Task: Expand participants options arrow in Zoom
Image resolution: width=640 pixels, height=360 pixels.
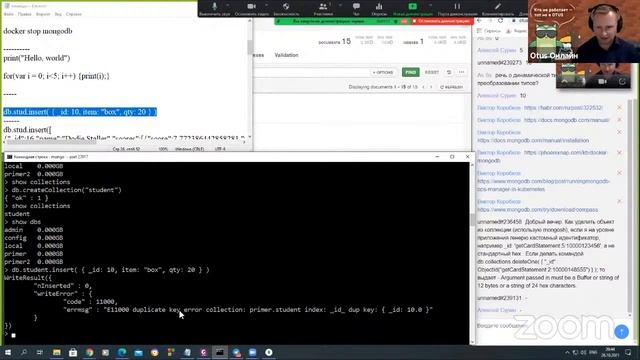Action: point(340,5)
